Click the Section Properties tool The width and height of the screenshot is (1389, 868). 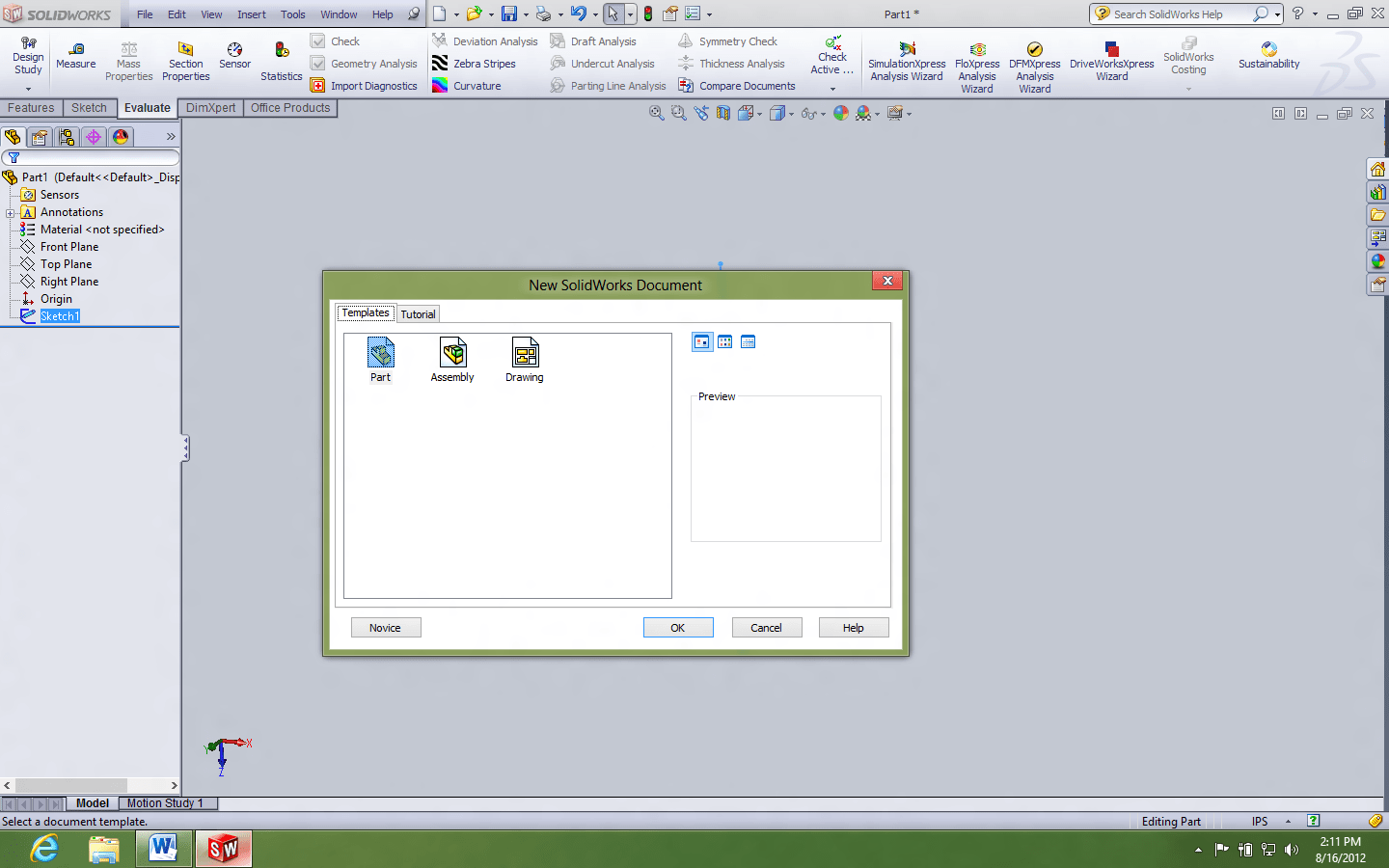[x=186, y=61]
